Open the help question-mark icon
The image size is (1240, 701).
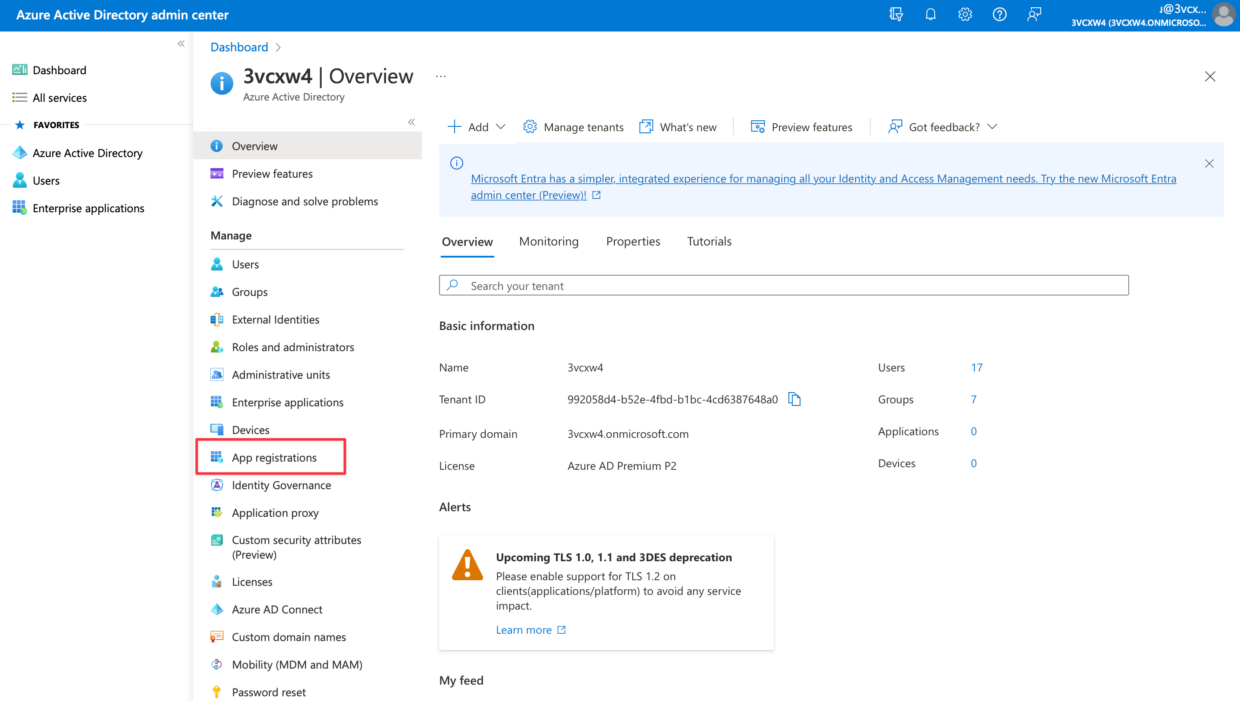tap(999, 14)
